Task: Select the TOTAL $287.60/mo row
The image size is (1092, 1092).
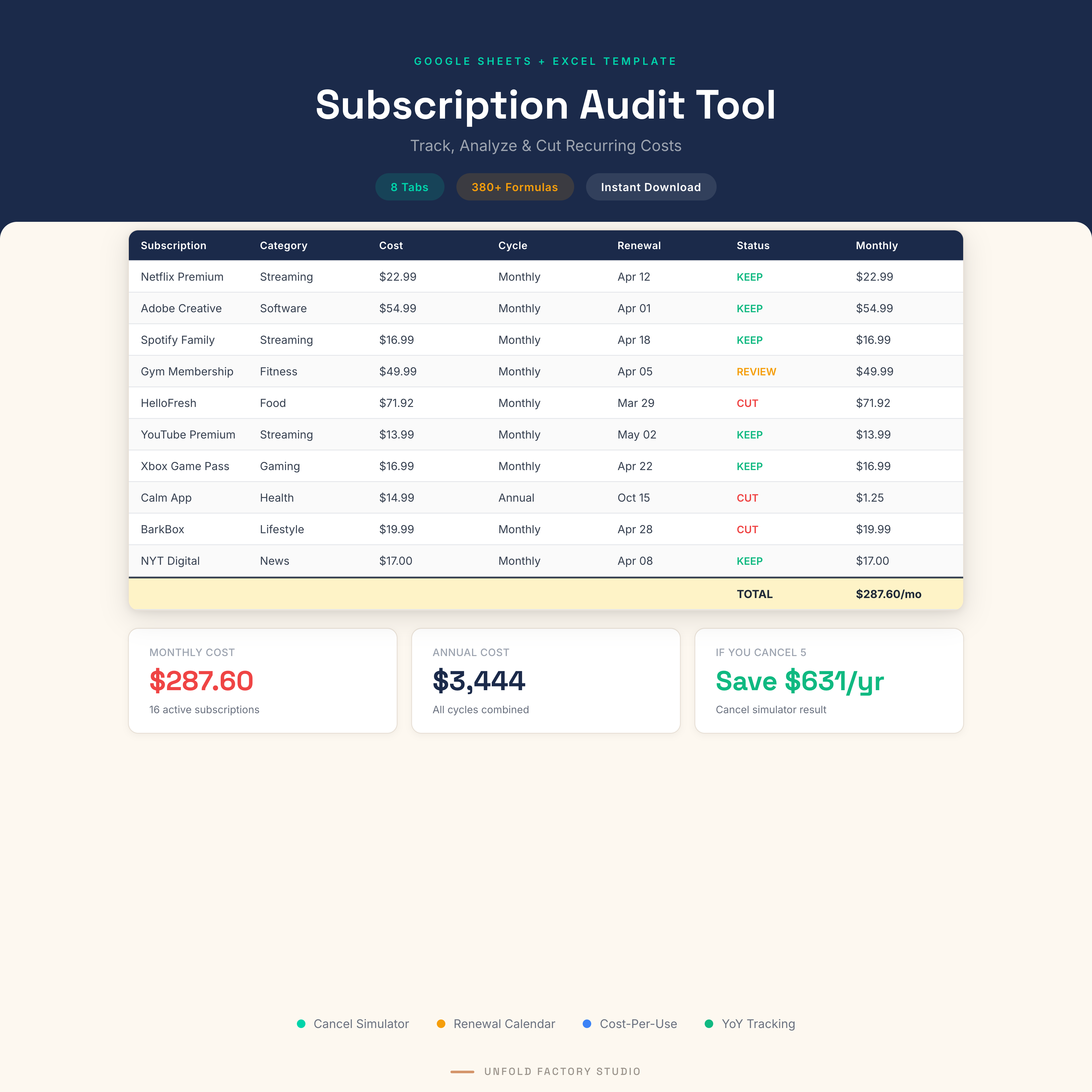Action: pyautogui.click(x=820, y=594)
